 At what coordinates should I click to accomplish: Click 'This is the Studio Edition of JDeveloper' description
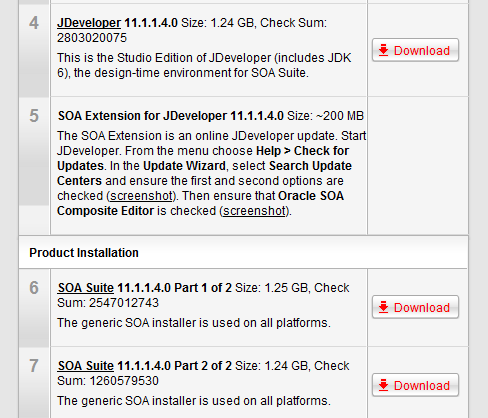(204, 65)
